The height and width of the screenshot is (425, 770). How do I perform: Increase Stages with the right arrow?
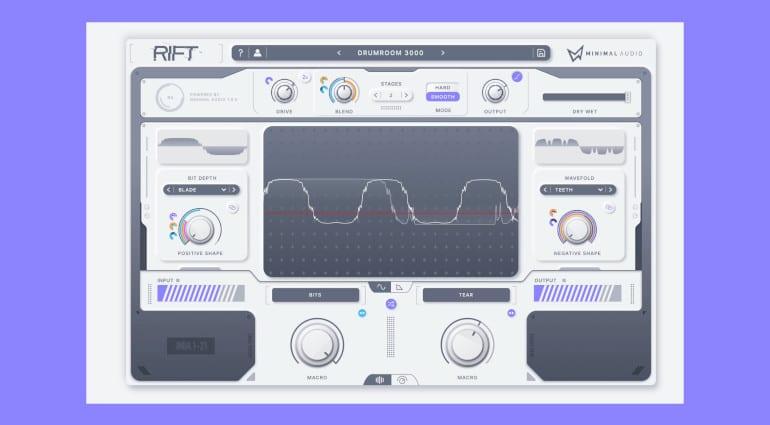click(406, 96)
